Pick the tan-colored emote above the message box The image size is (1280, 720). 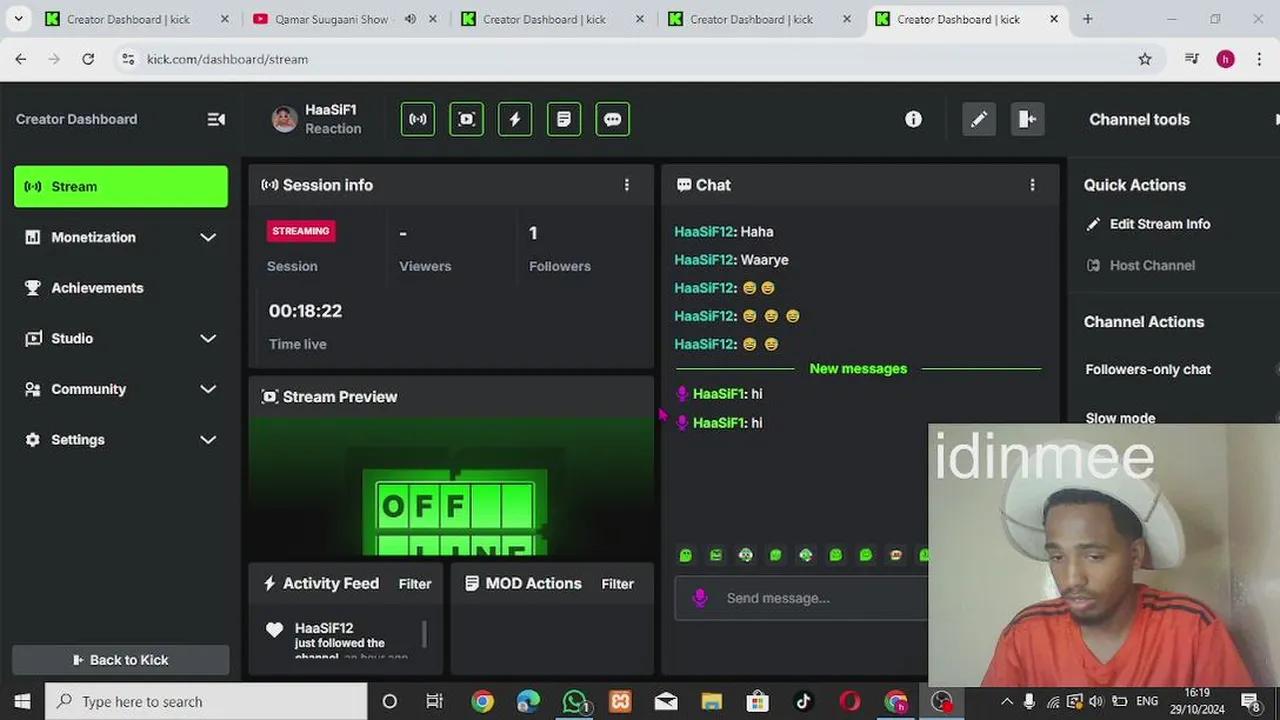896,555
